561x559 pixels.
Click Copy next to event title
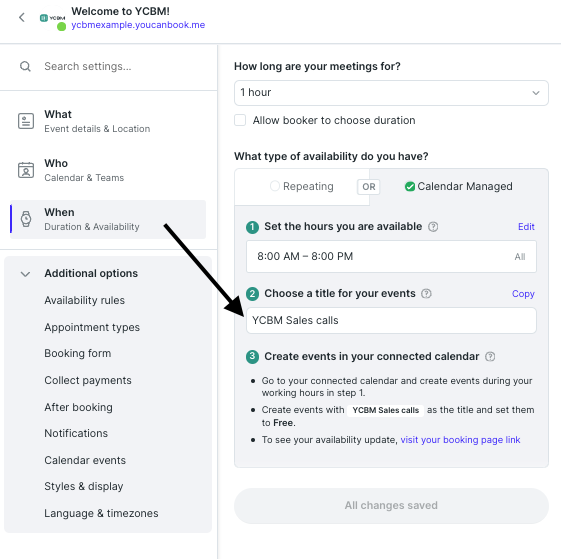(523, 294)
